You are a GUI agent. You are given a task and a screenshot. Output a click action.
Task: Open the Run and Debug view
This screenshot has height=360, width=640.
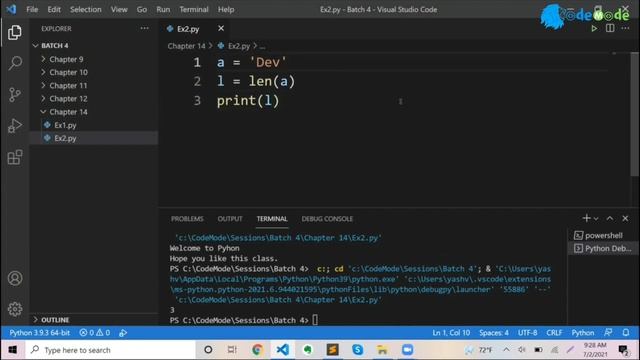point(15,126)
